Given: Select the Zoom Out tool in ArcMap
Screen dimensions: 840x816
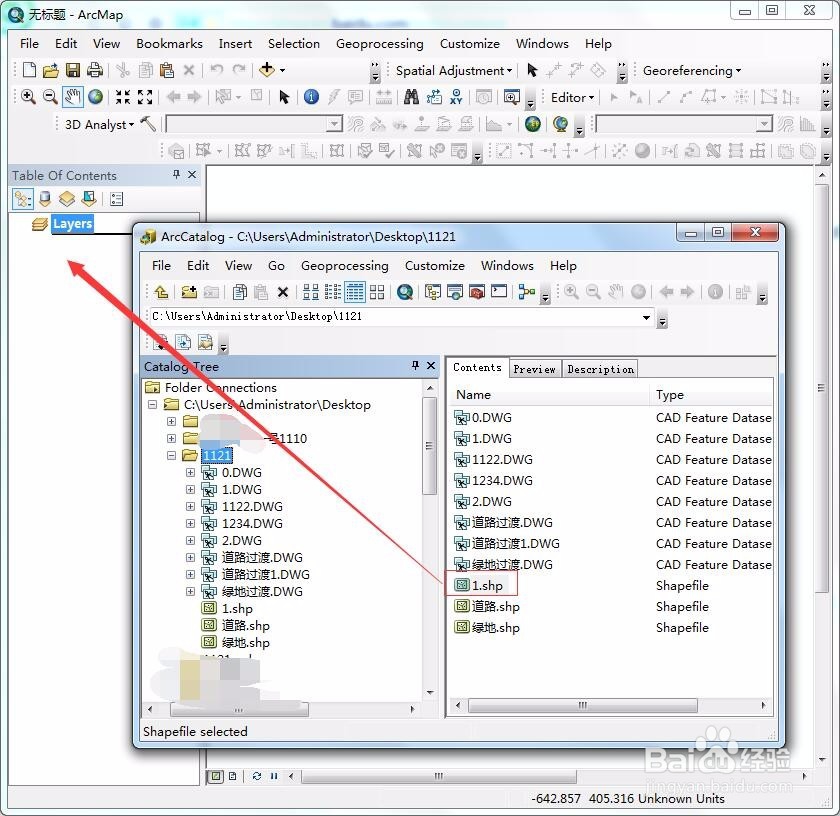Looking at the screenshot, I should coord(50,97).
